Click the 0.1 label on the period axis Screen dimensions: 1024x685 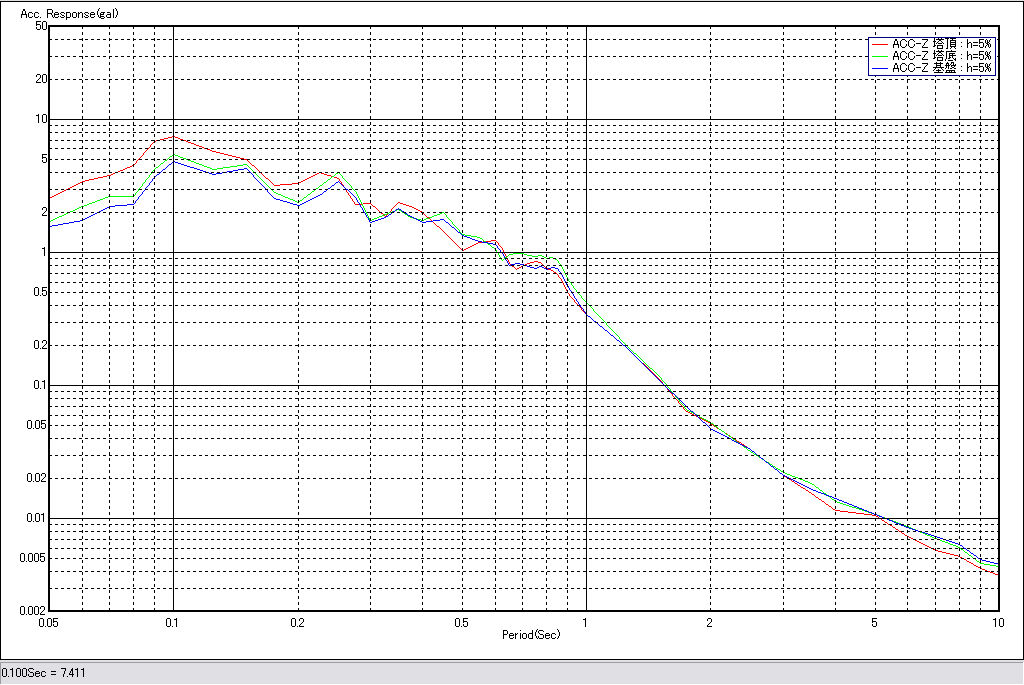(173, 622)
